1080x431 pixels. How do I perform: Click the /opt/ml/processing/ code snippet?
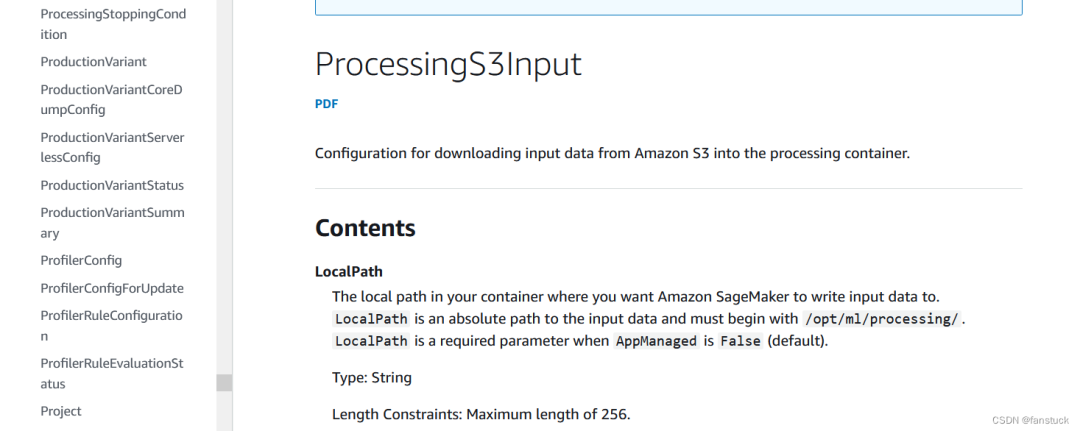click(880, 319)
